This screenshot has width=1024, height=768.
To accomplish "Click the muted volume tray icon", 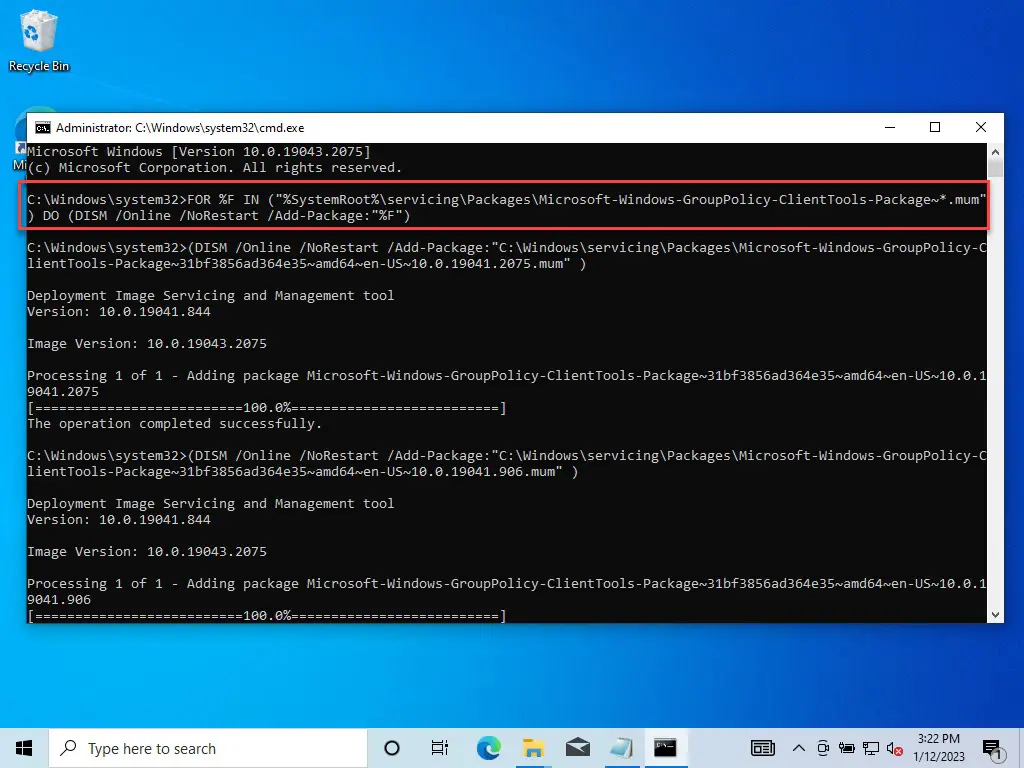I will coord(895,748).
